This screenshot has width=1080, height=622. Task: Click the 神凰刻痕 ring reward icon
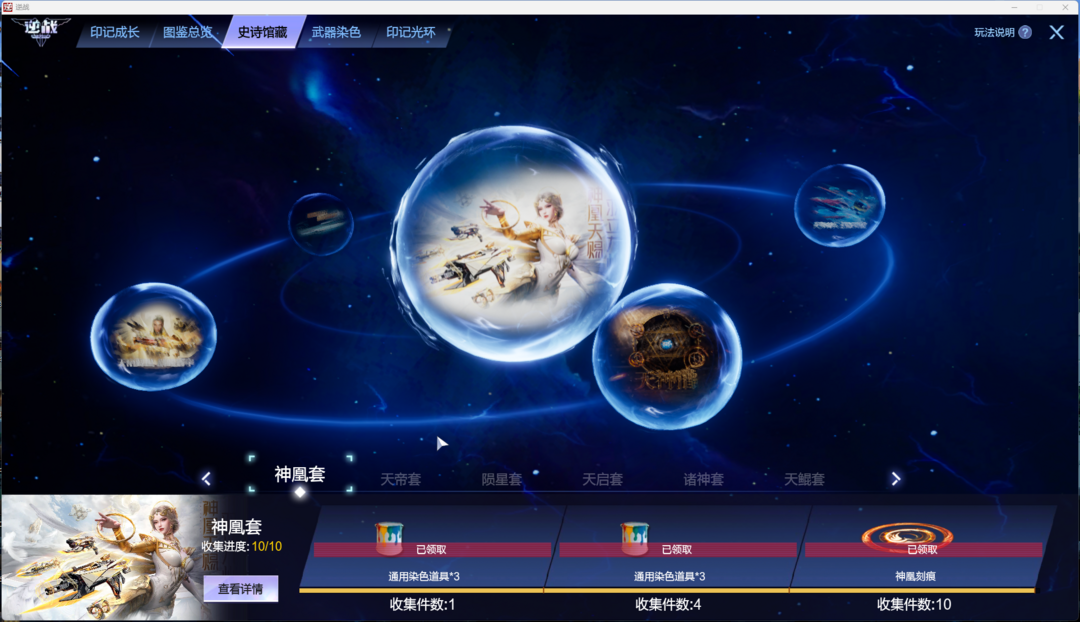[x=907, y=537]
